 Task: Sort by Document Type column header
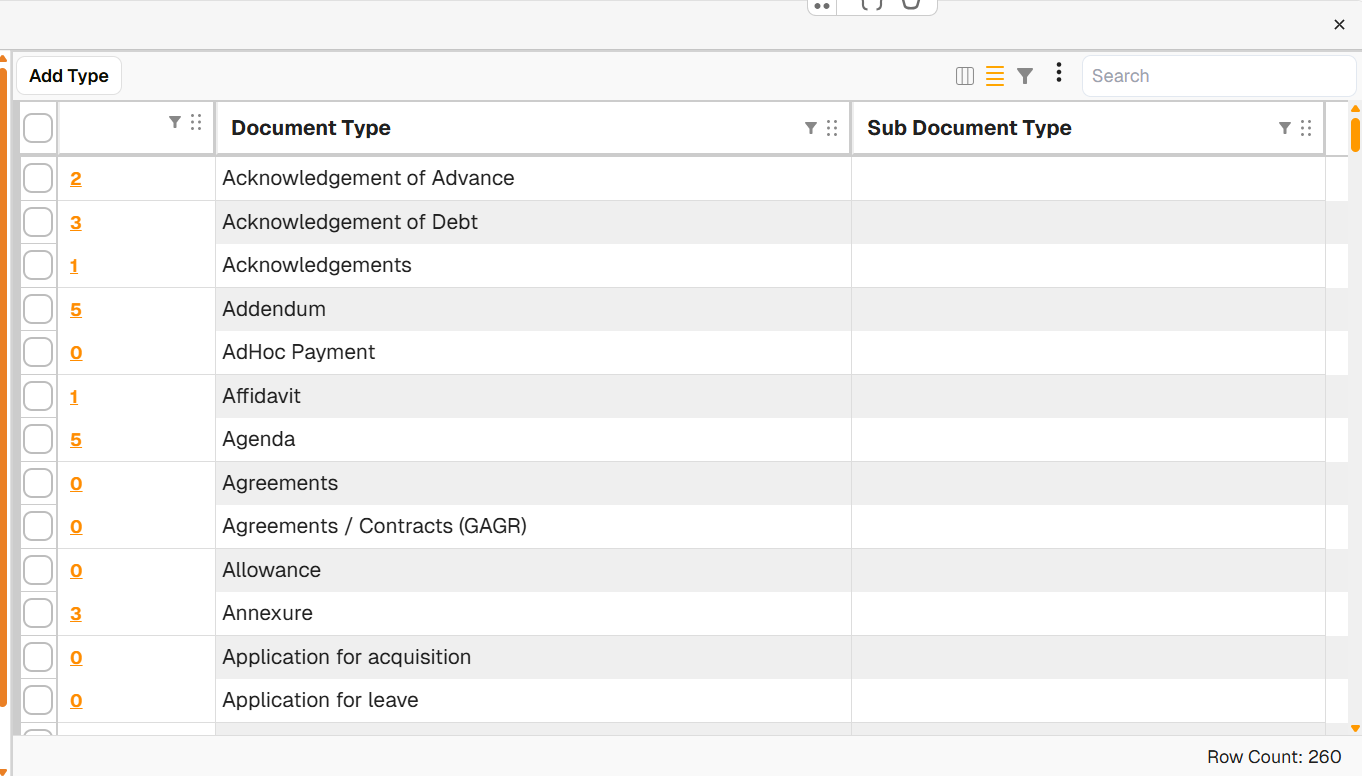coord(311,128)
